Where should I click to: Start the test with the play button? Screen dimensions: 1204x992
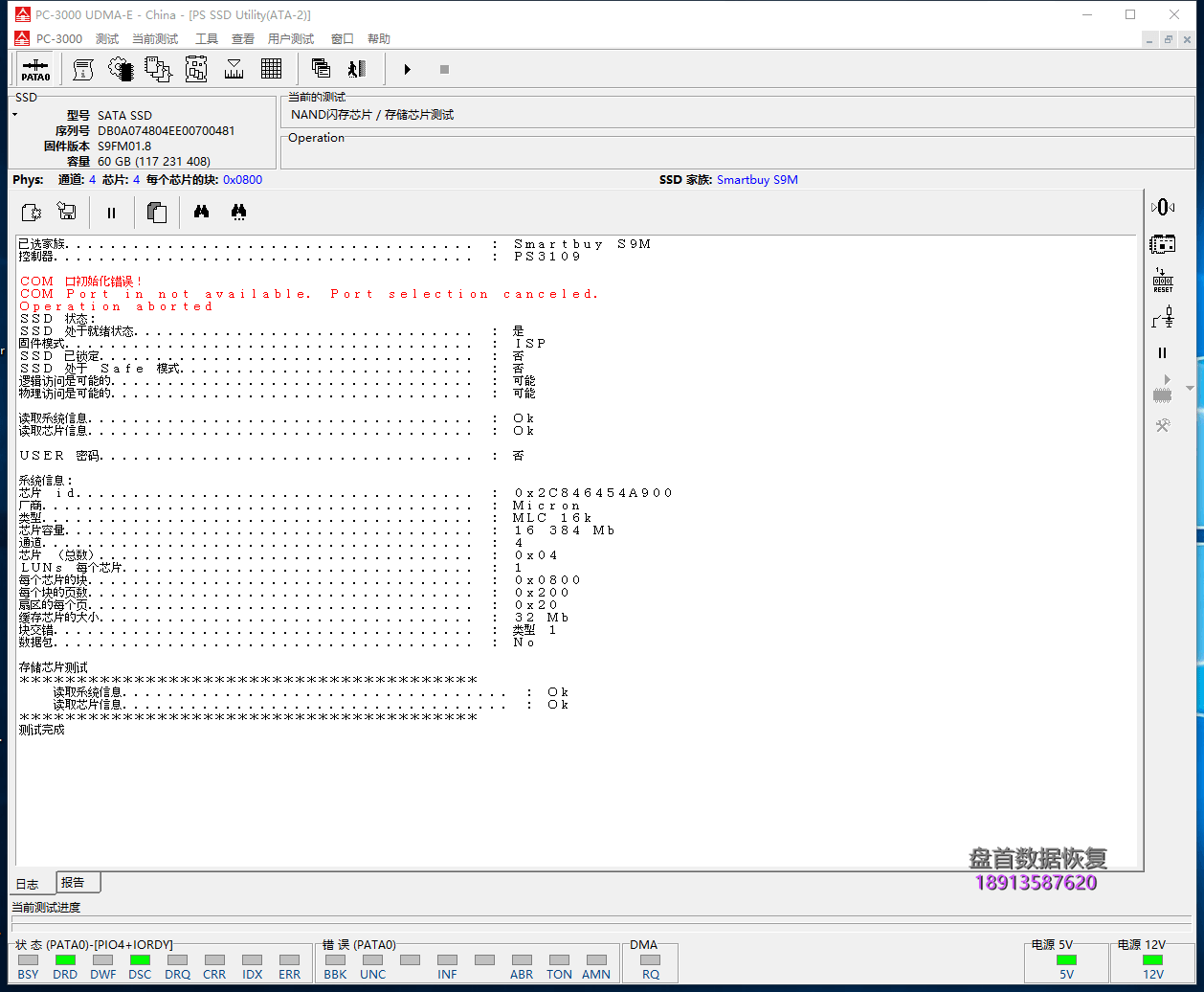(407, 69)
